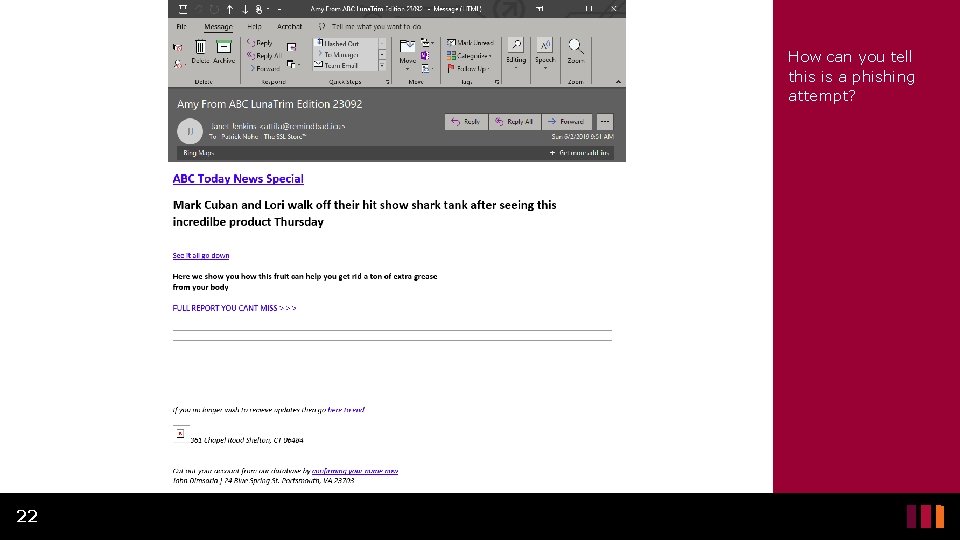960x540 pixels.
Task: Click the date 'Sun 6/2/2019' text
Action: [582, 137]
